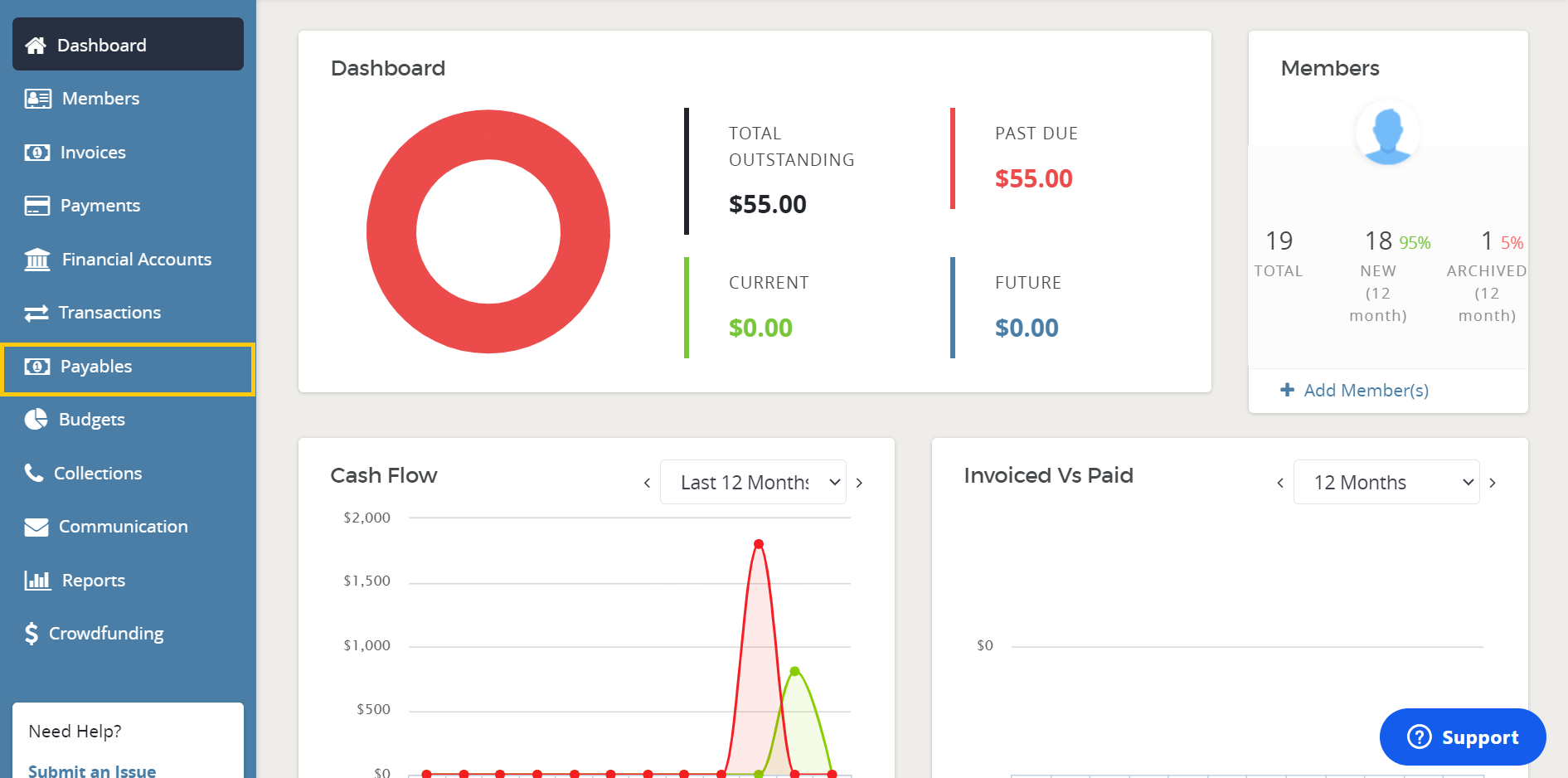Click the Transactions arrows icon
The width and height of the screenshot is (1568, 778).
pos(36,313)
